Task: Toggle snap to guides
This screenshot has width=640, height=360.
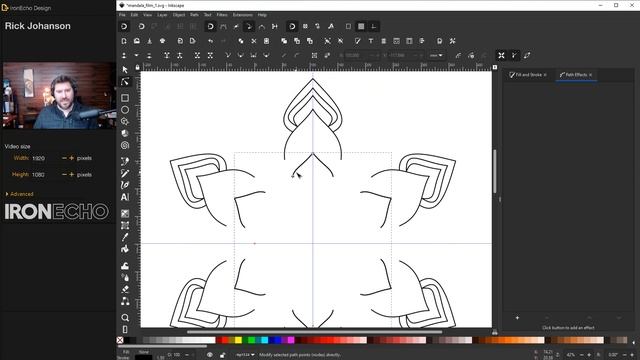Action: tap(374, 27)
